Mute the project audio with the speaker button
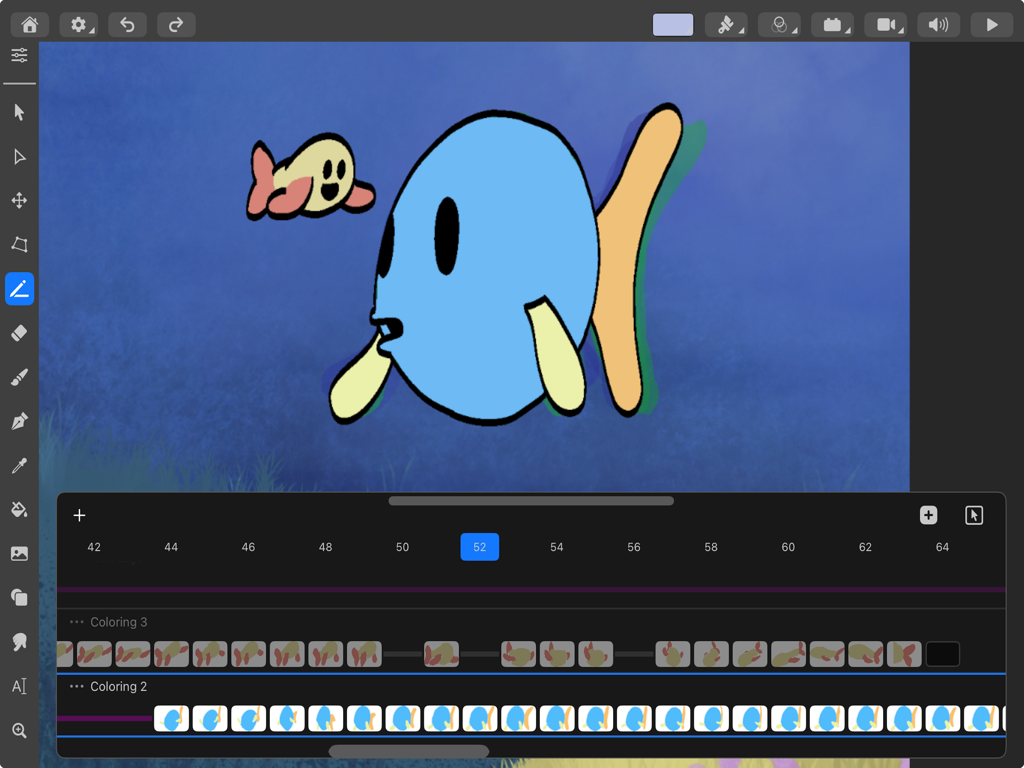 [x=939, y=24]
